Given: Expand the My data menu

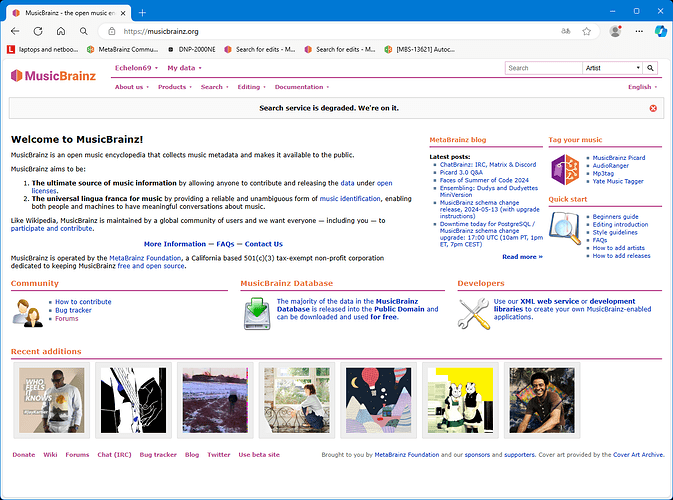Looking at the screenshot, I should (184, 68).
